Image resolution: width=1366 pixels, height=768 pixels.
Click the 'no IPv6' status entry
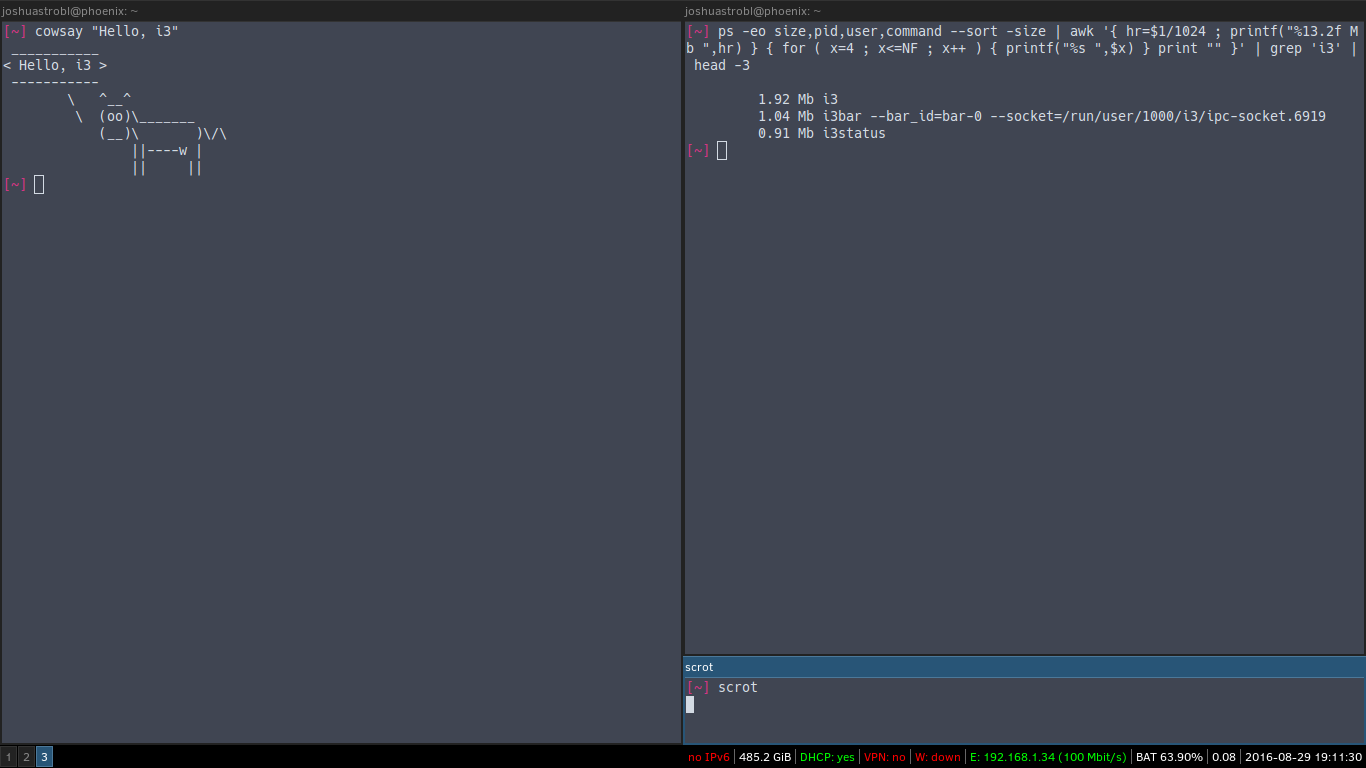pos(709,757)
